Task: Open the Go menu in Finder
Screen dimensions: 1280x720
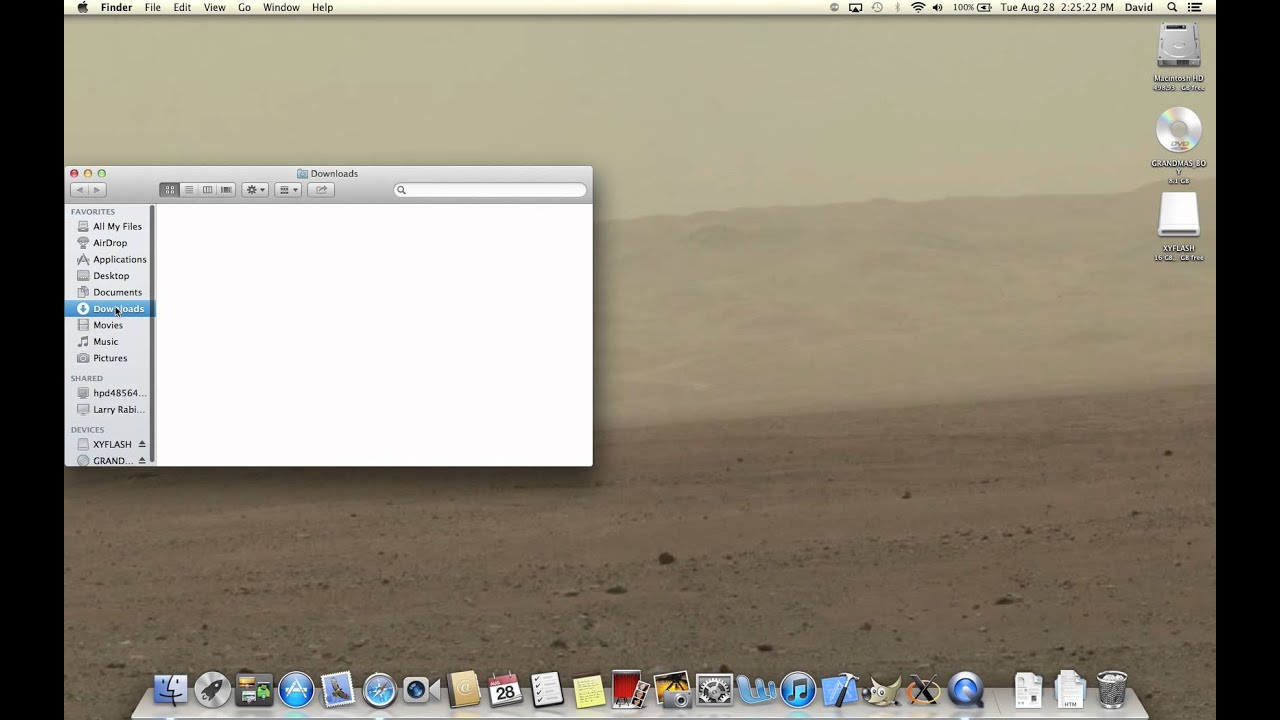Action: pos(244,7)
